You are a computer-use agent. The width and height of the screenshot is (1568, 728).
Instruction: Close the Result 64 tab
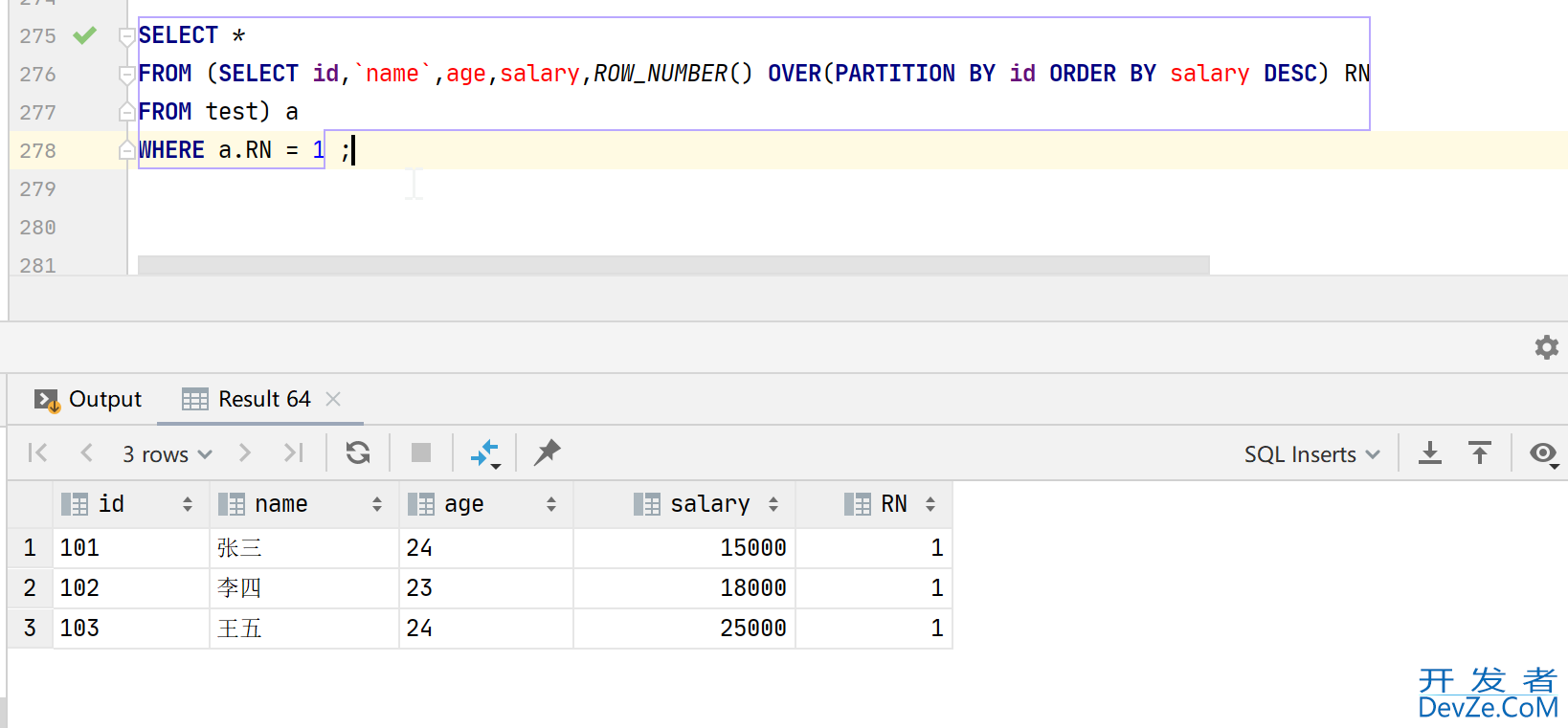[x=333, y=399]
